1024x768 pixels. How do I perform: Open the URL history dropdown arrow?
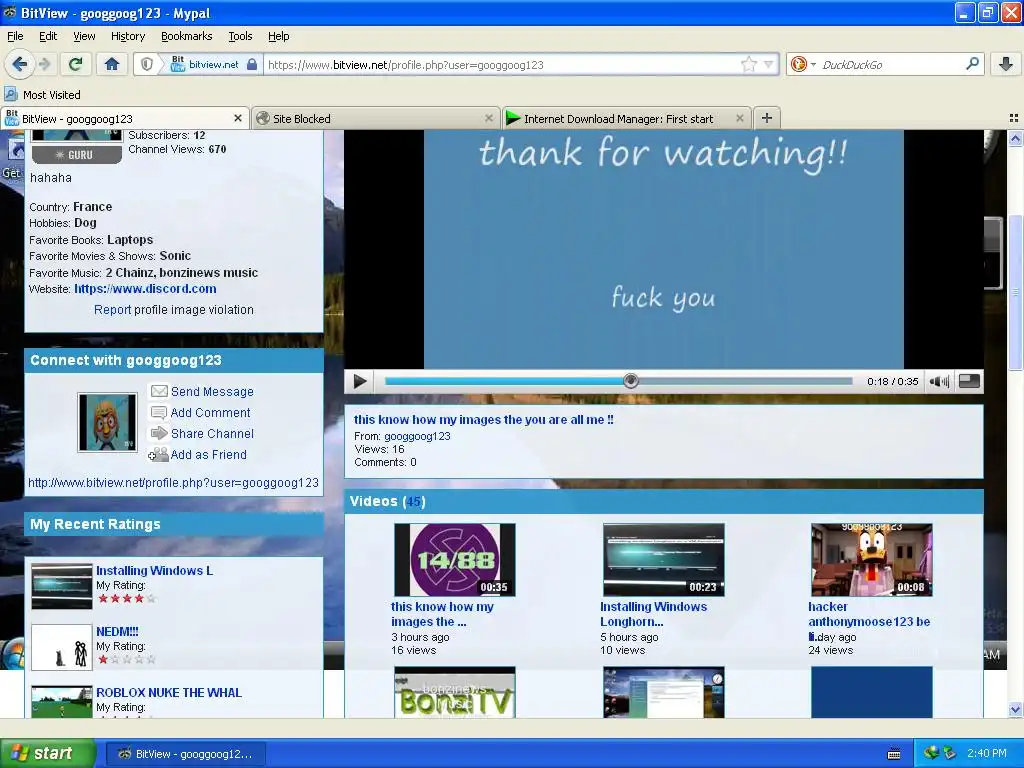pyautogui.click(x=769, y=64)
